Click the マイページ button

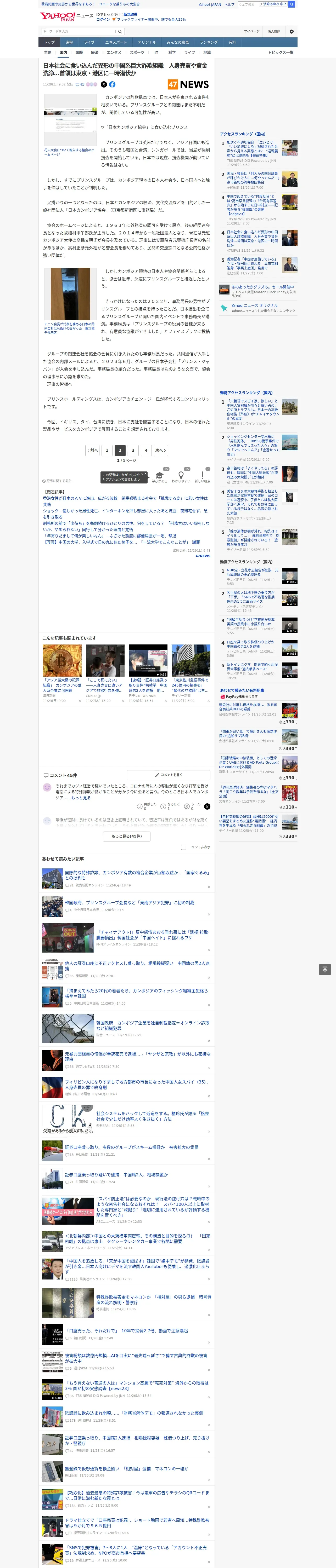tap(252, 32)
